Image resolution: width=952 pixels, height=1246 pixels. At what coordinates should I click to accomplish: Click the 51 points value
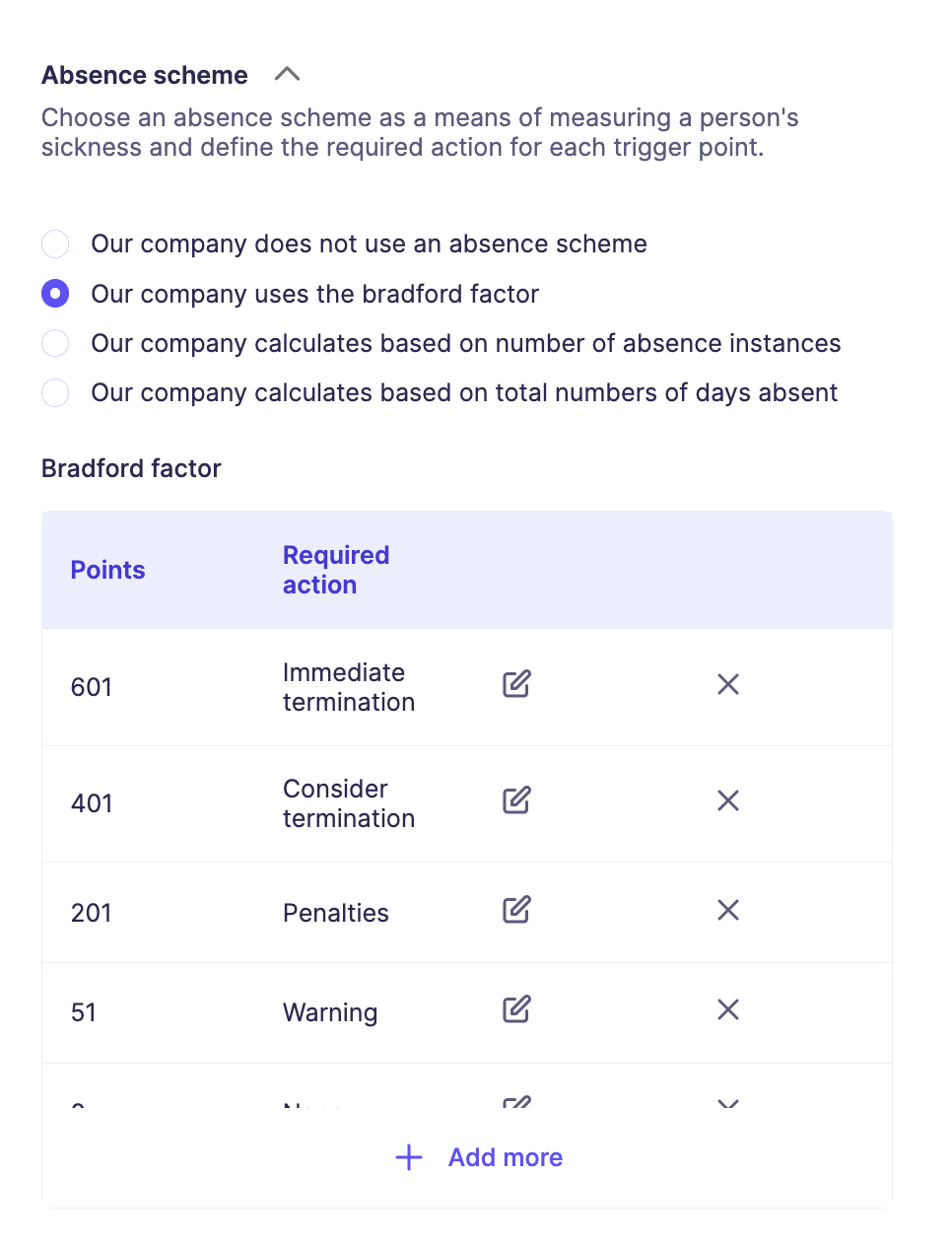[x=84, y=1012]
